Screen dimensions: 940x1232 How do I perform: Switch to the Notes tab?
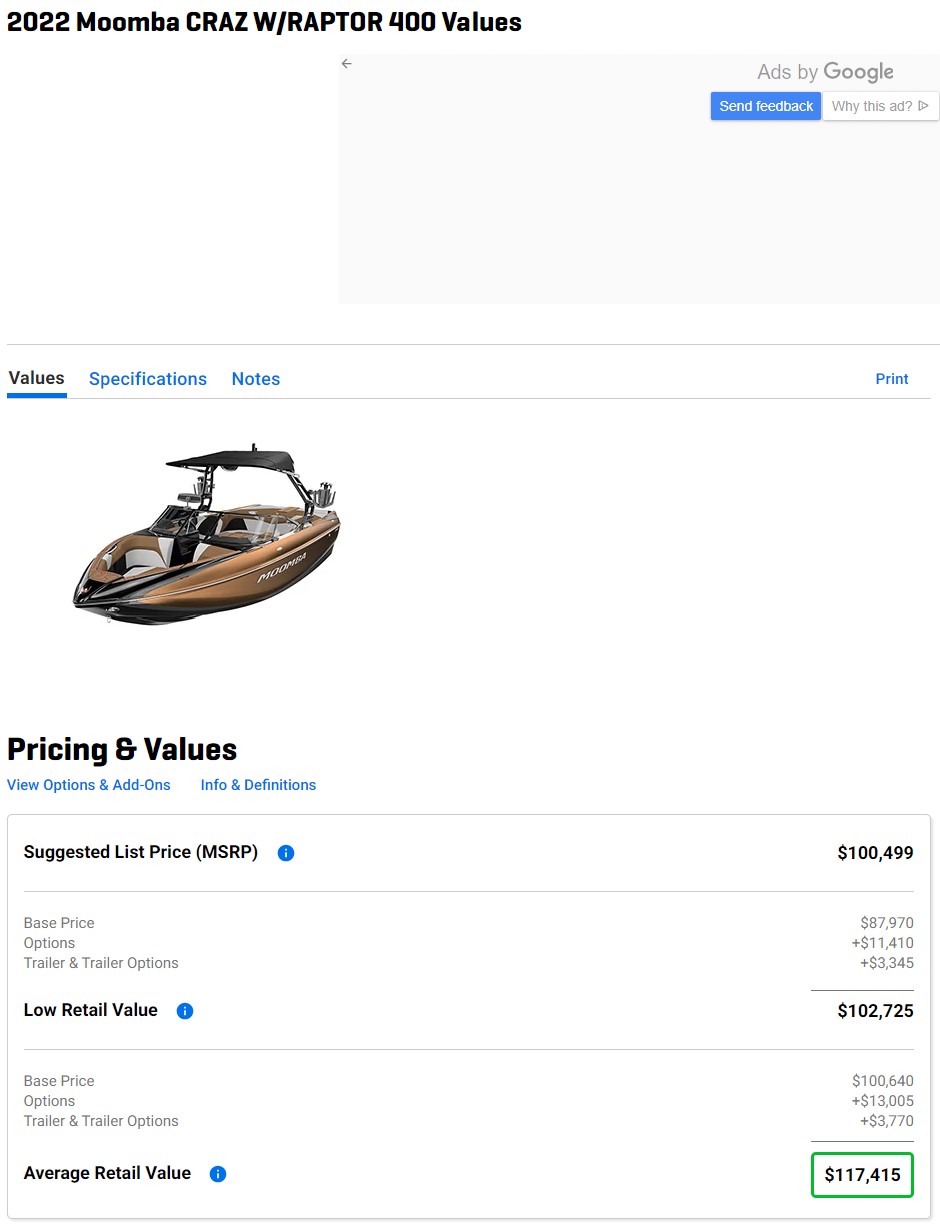(256, 379)
